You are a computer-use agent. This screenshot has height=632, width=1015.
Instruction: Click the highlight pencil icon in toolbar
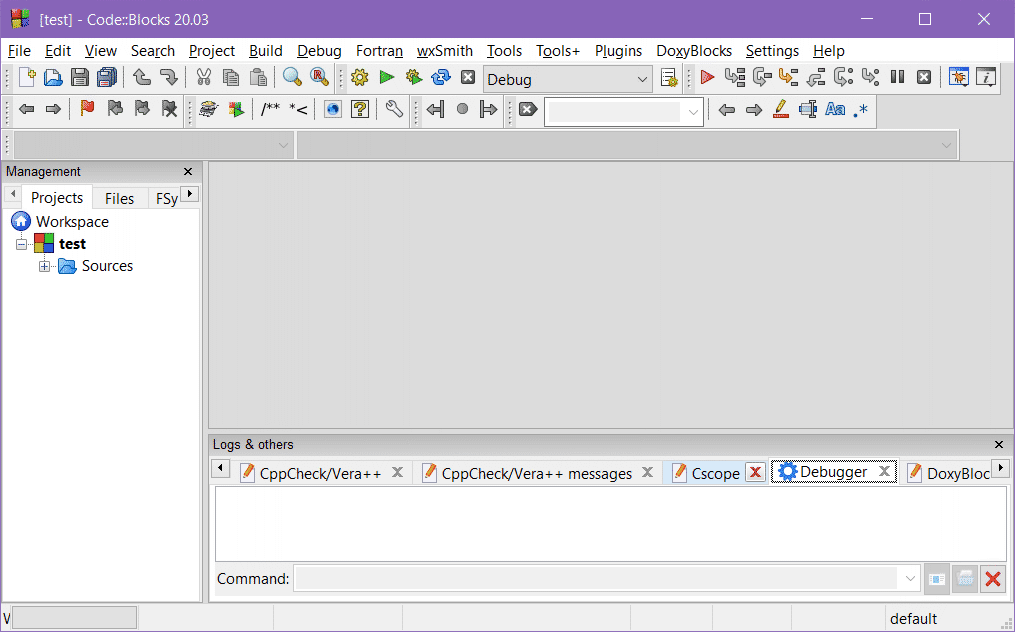pos(781,110)
